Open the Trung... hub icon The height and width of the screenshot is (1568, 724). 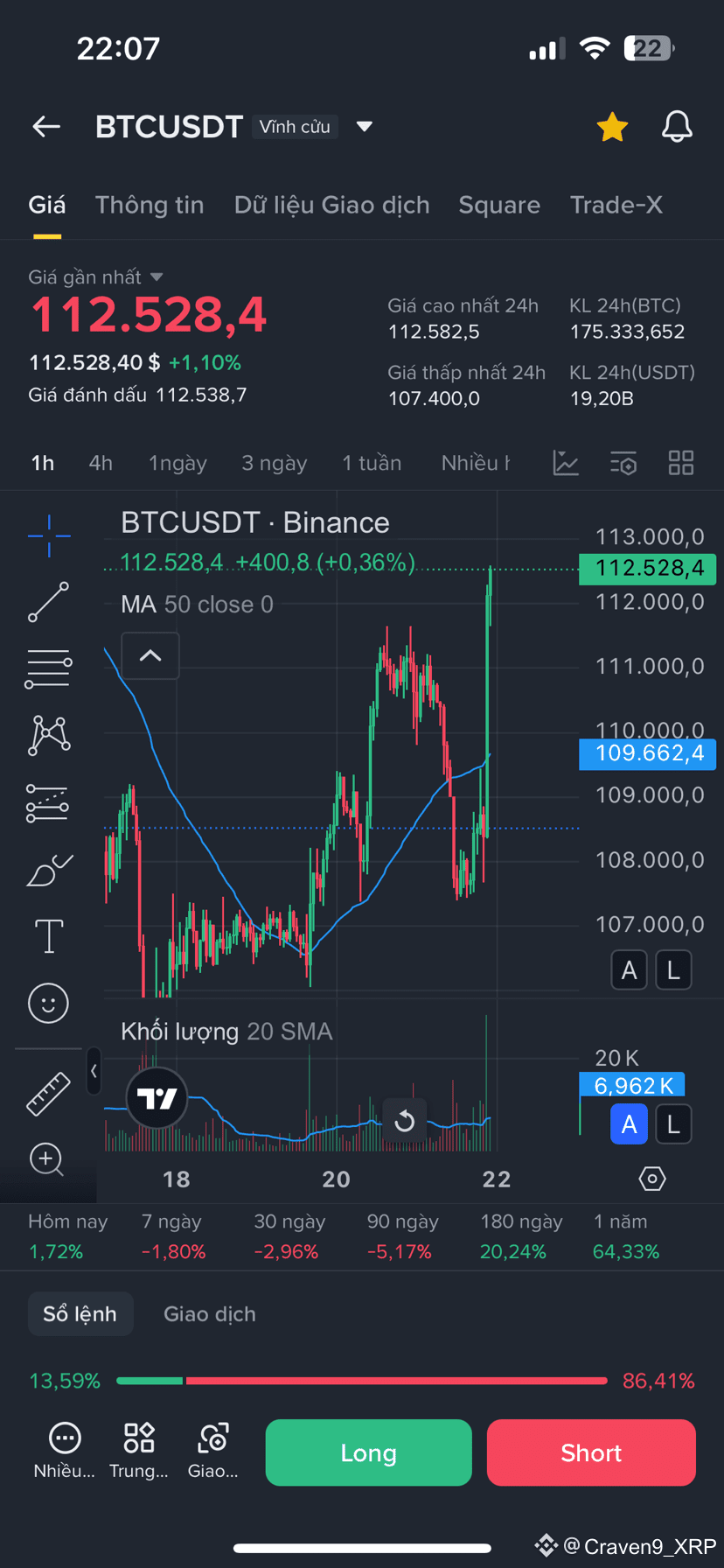[139, 1451]
